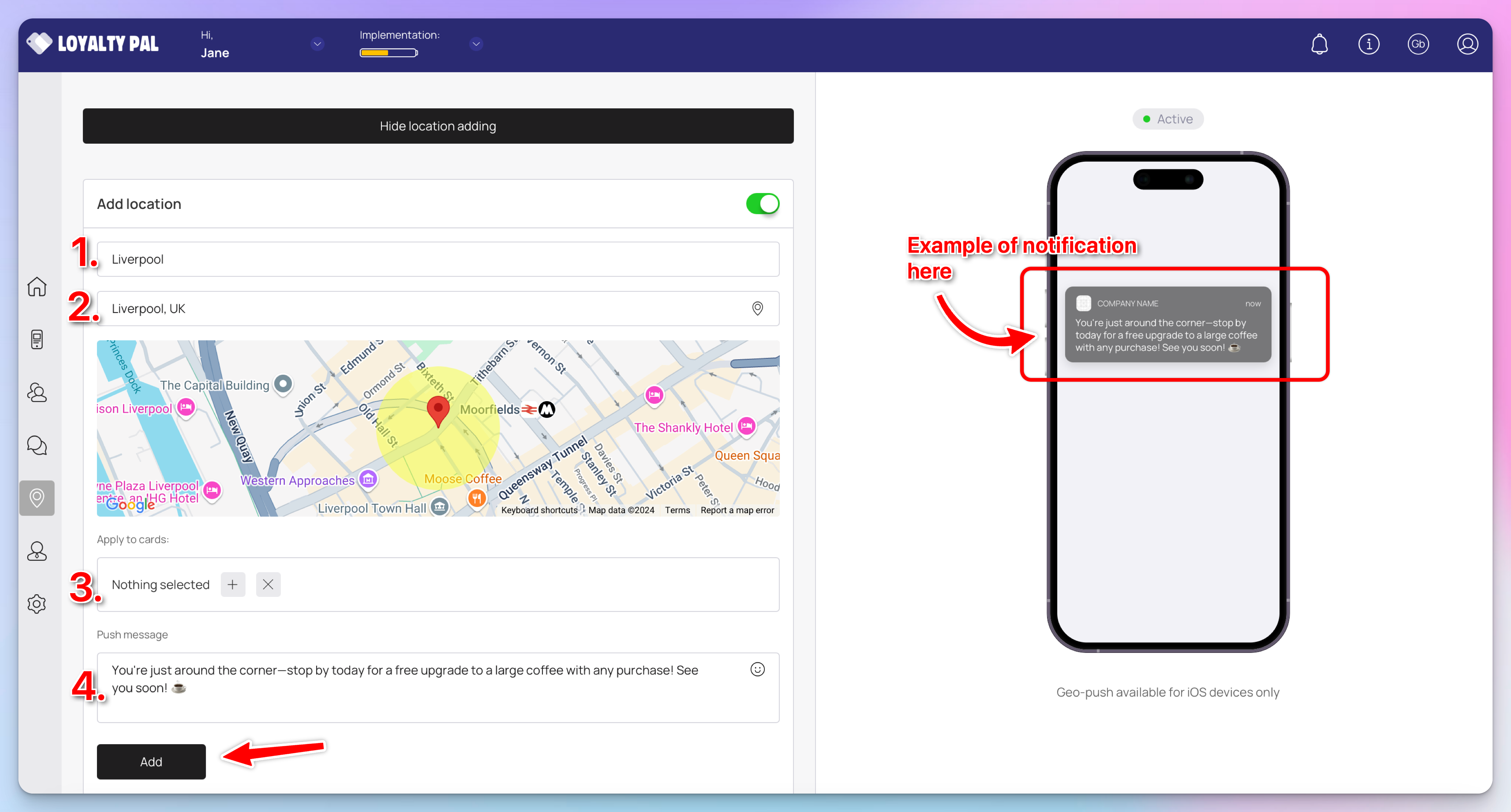
Task: Toggle the Add location switch off
Action: coord(762,204)
